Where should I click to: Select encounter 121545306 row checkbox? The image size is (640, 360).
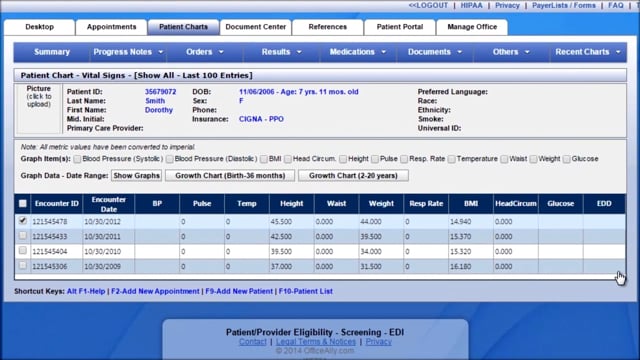tap(23, 265)
